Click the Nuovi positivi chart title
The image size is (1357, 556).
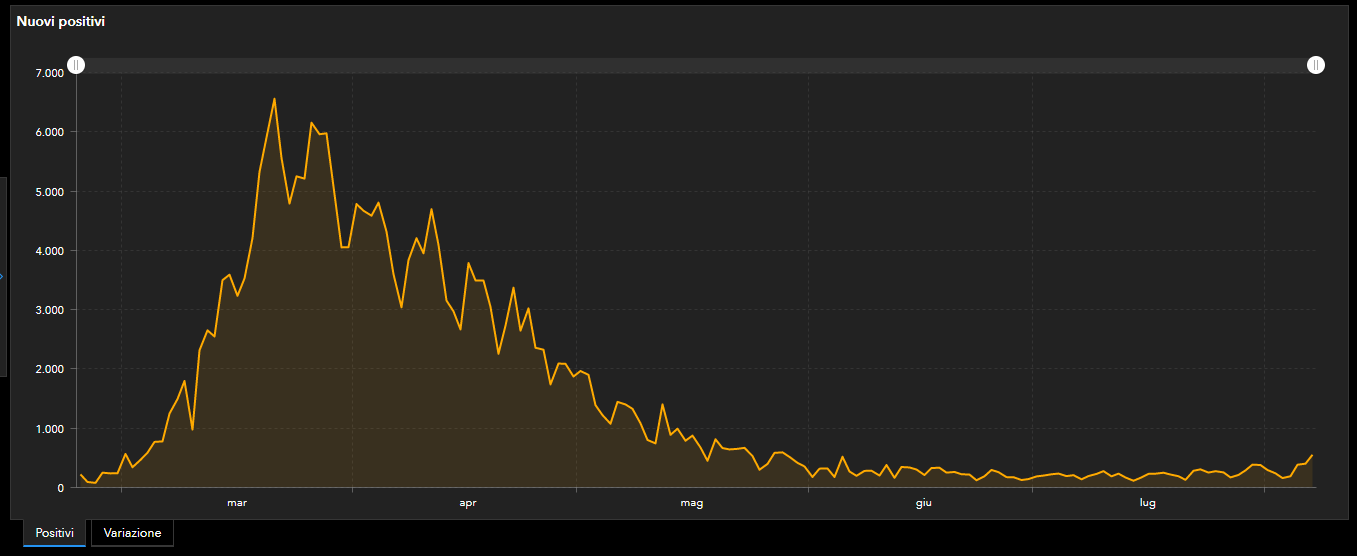[61, 21]
